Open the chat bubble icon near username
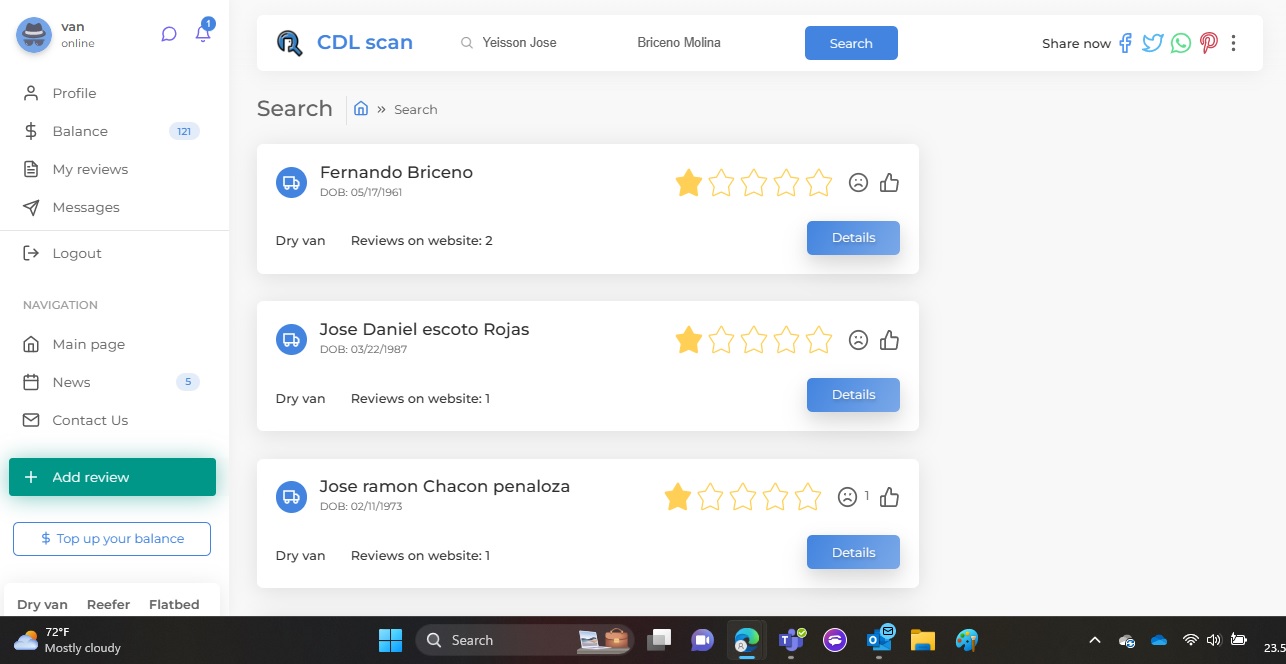1286x664 pixels. [169, 34]
